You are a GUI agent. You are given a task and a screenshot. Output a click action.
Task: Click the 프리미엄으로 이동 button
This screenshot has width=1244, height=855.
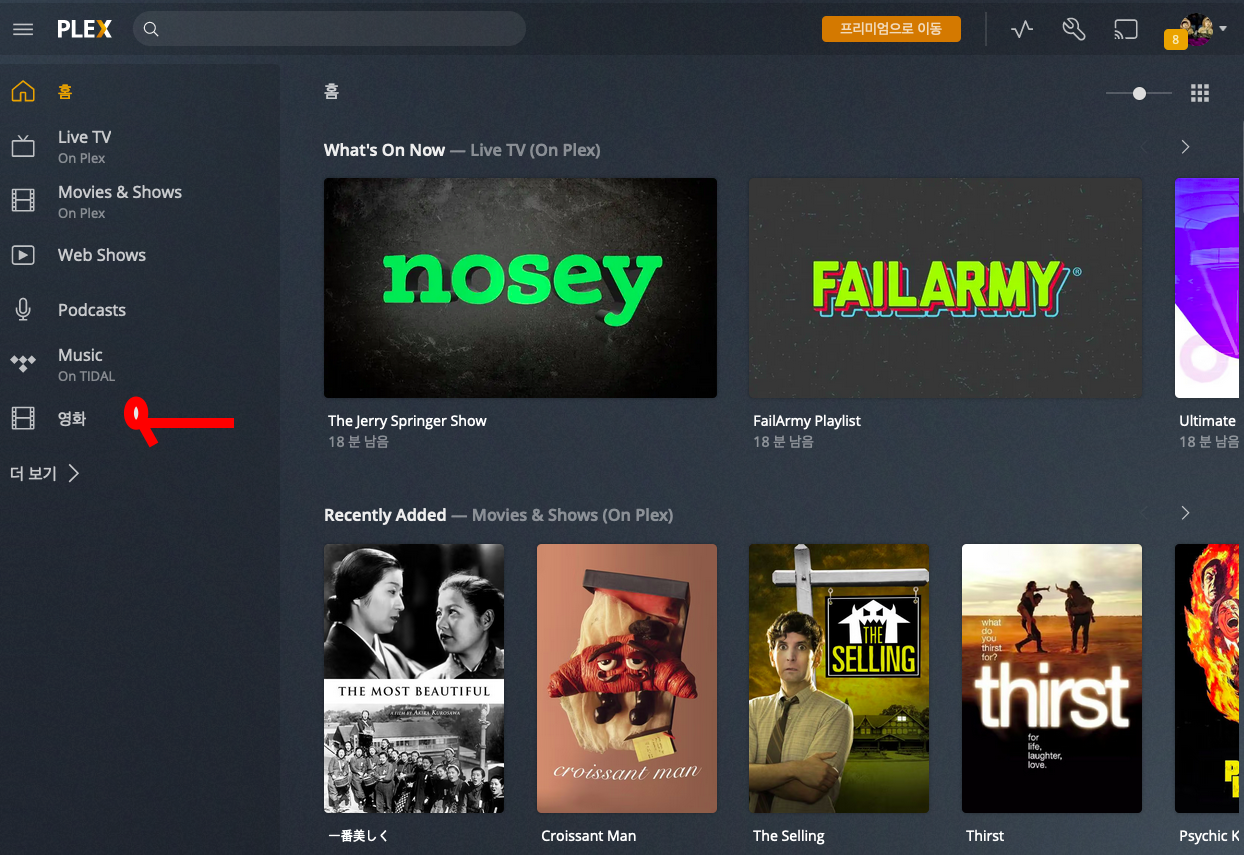click(x=891, y=29)
